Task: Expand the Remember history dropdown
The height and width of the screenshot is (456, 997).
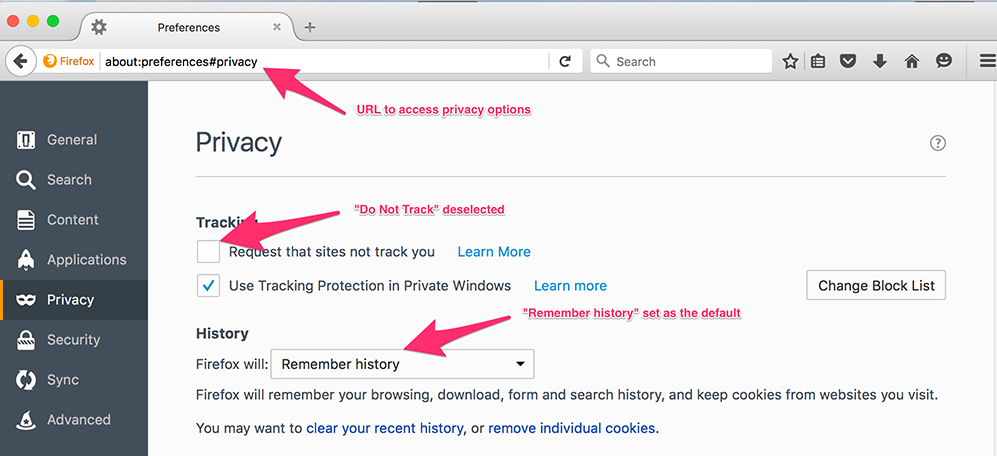Action: pyautogui.click(x=402, y=364)
